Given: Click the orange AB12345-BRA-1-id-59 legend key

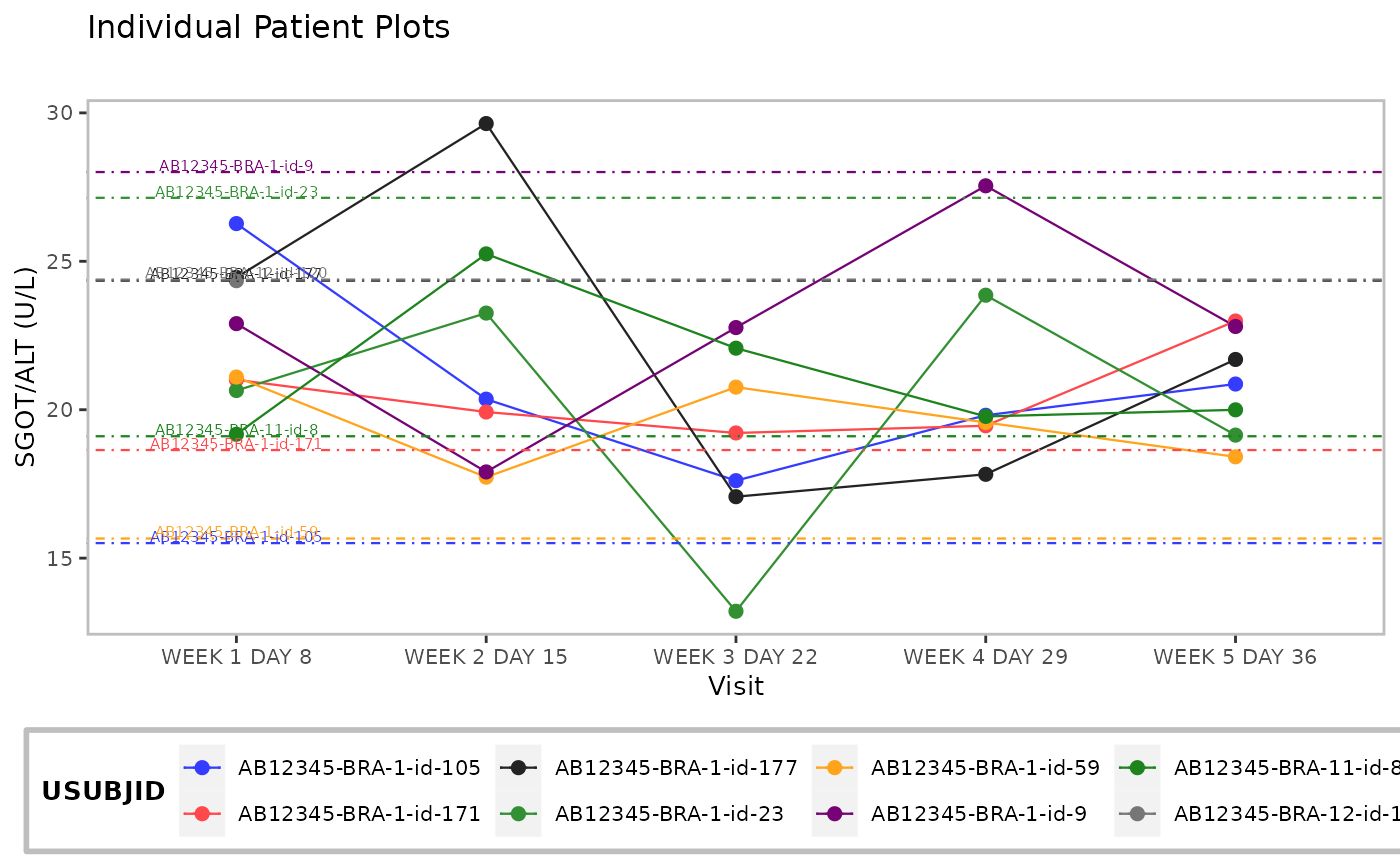Looking at the screenshot, I should coord(836,768).
